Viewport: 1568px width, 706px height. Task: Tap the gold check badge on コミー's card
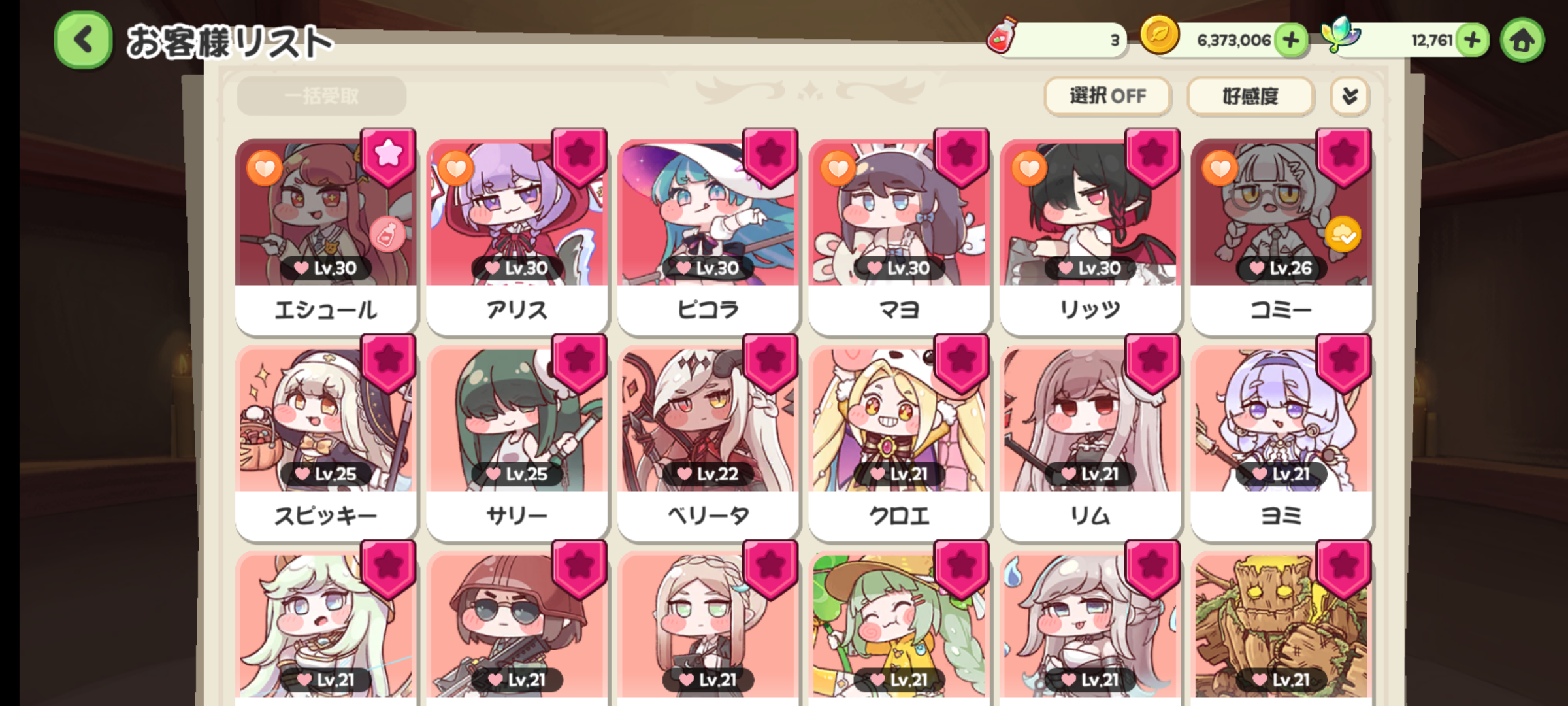pyautogui.click(x=1343, y=235)
